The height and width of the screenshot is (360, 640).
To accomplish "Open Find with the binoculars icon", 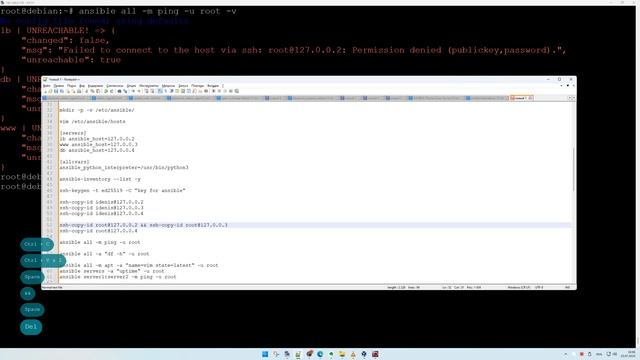I will 120,91.
